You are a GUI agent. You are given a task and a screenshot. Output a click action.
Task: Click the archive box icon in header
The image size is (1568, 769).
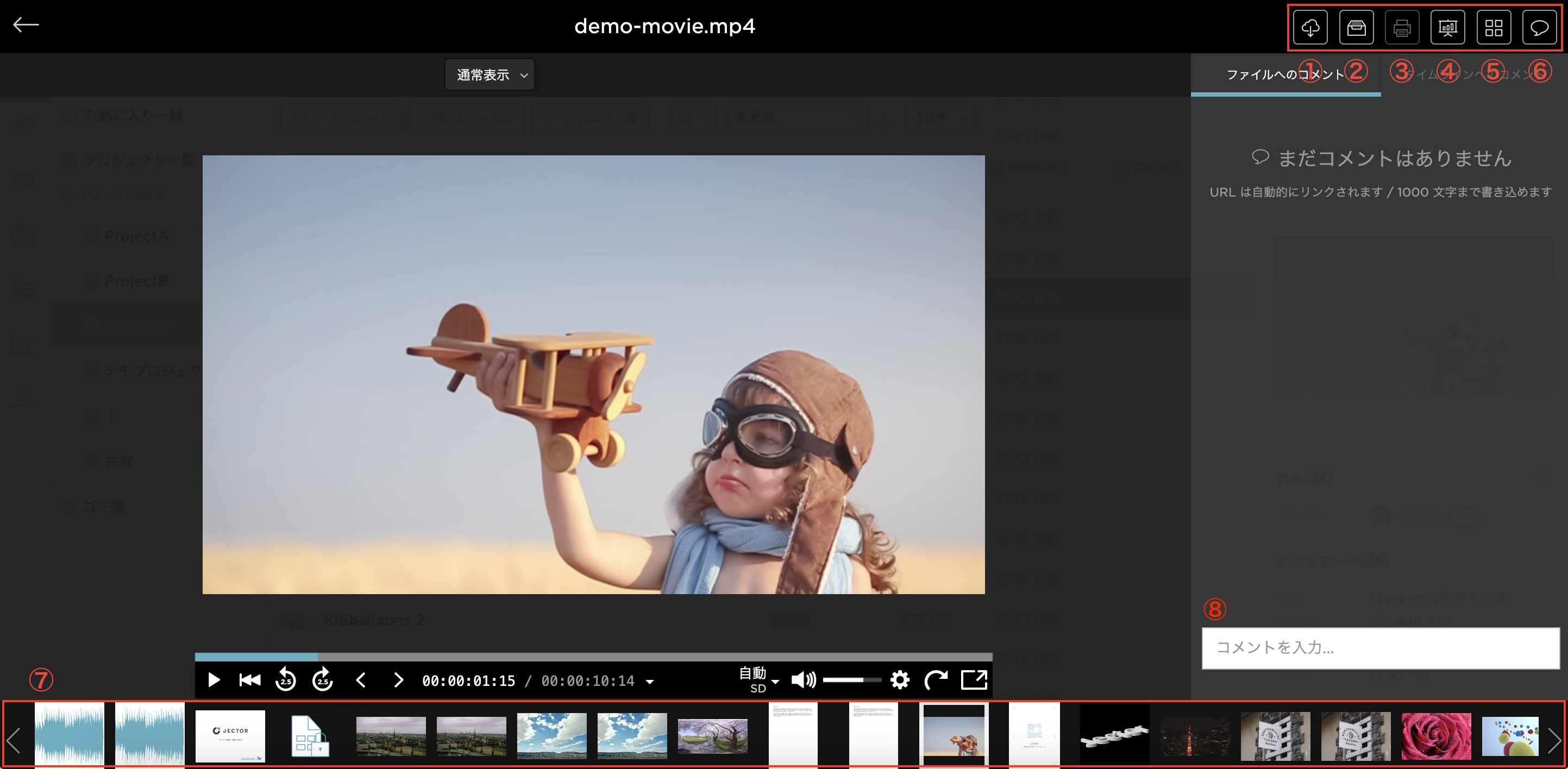[x=1356, y=27]
